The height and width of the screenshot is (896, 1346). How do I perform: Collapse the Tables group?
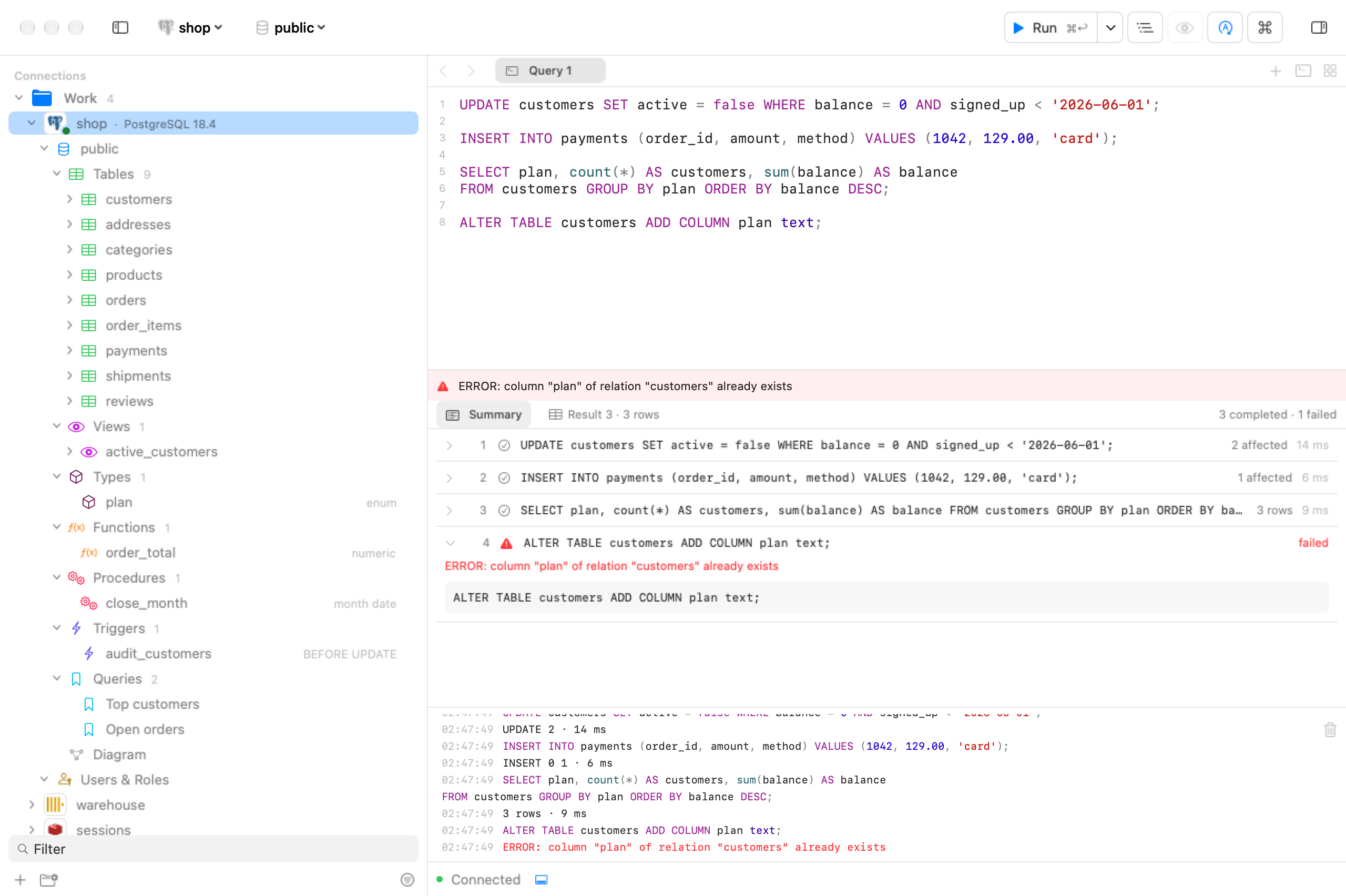[x=57, y=174]
